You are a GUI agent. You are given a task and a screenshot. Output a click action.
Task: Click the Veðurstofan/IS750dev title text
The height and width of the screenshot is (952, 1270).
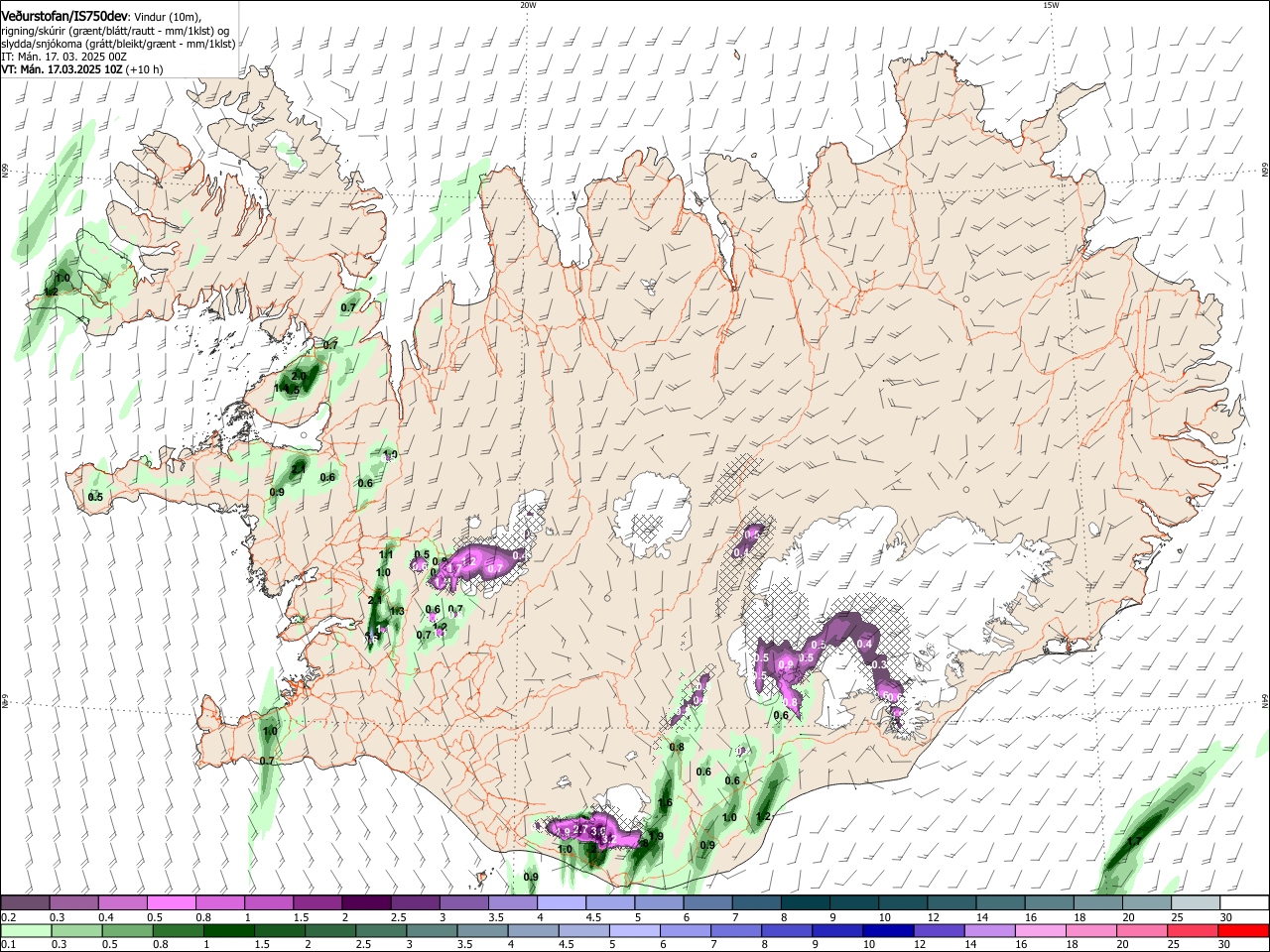pos(64,17)
